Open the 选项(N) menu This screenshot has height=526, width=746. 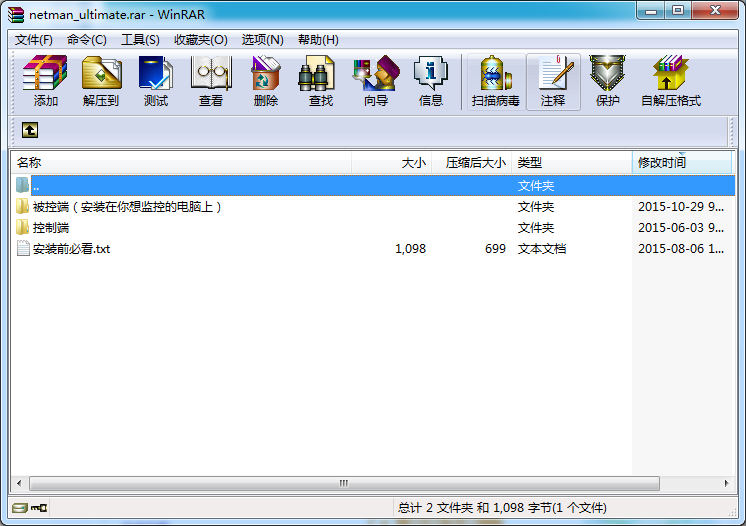[x=262, y=39]
